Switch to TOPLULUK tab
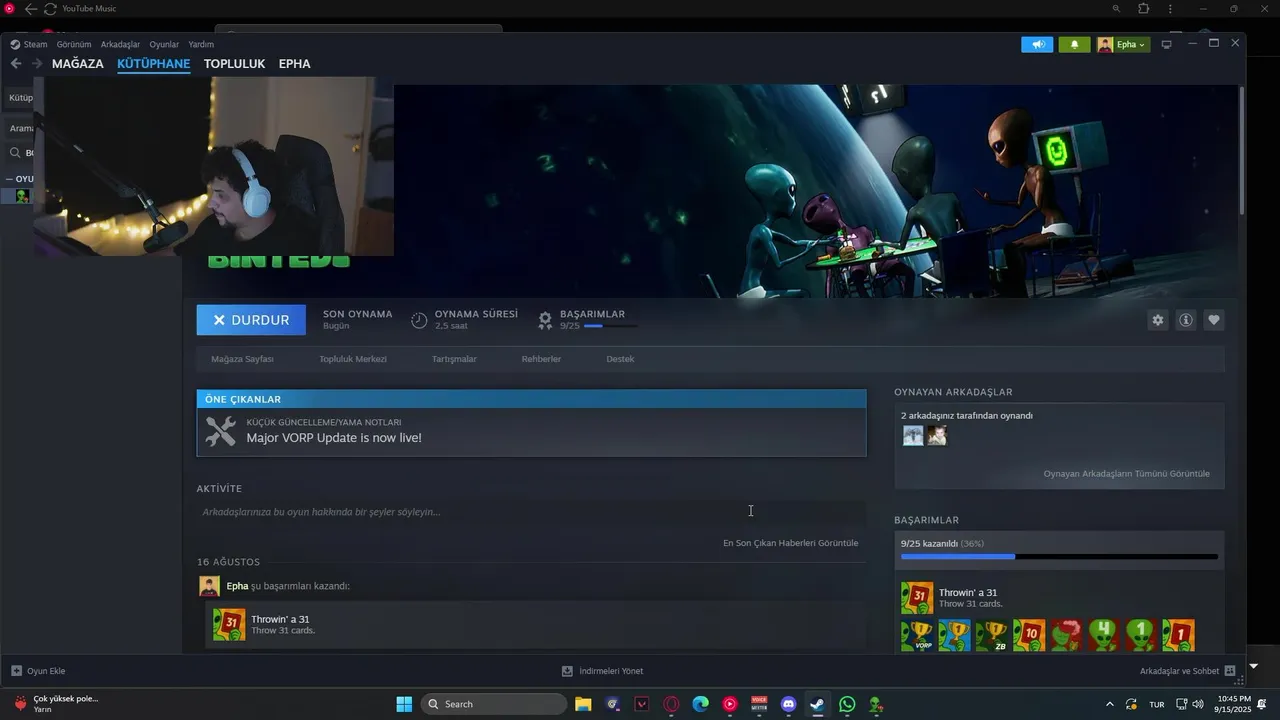1280x720 pixels. 234,64
